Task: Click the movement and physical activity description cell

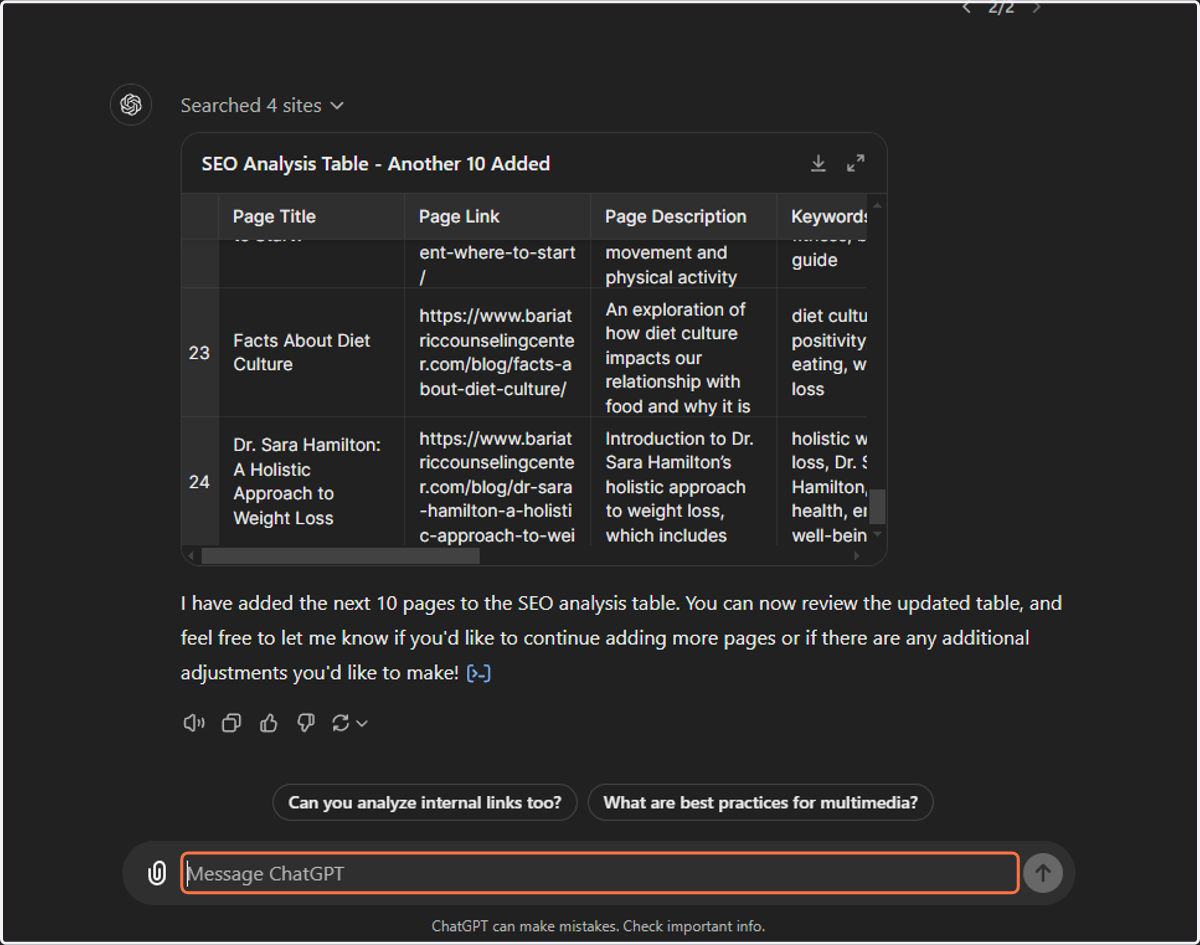Action: pos(683,264)
